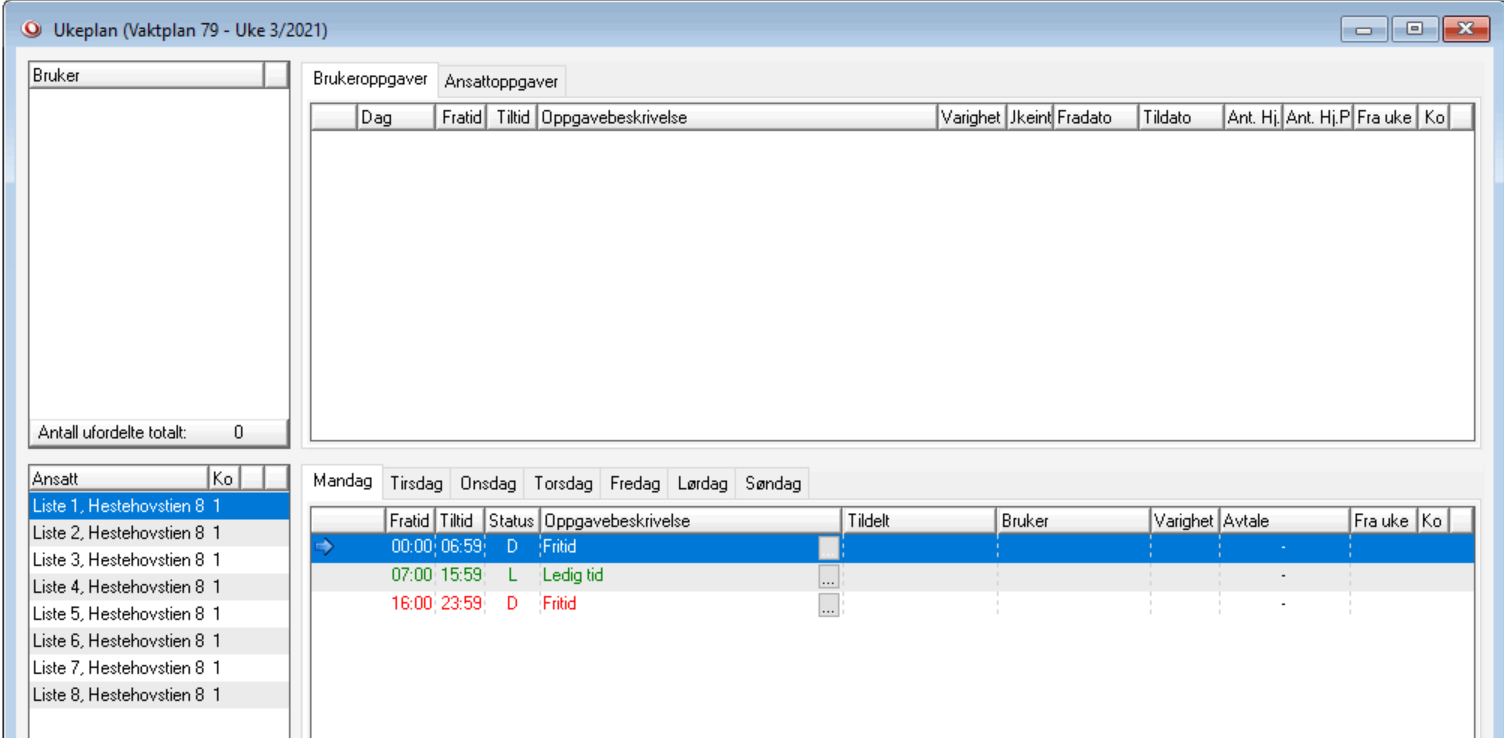Viewport: 1504px width, 738px height.
Task: Select the red Fritid task at 16:00
Action: tap(559, 604)
